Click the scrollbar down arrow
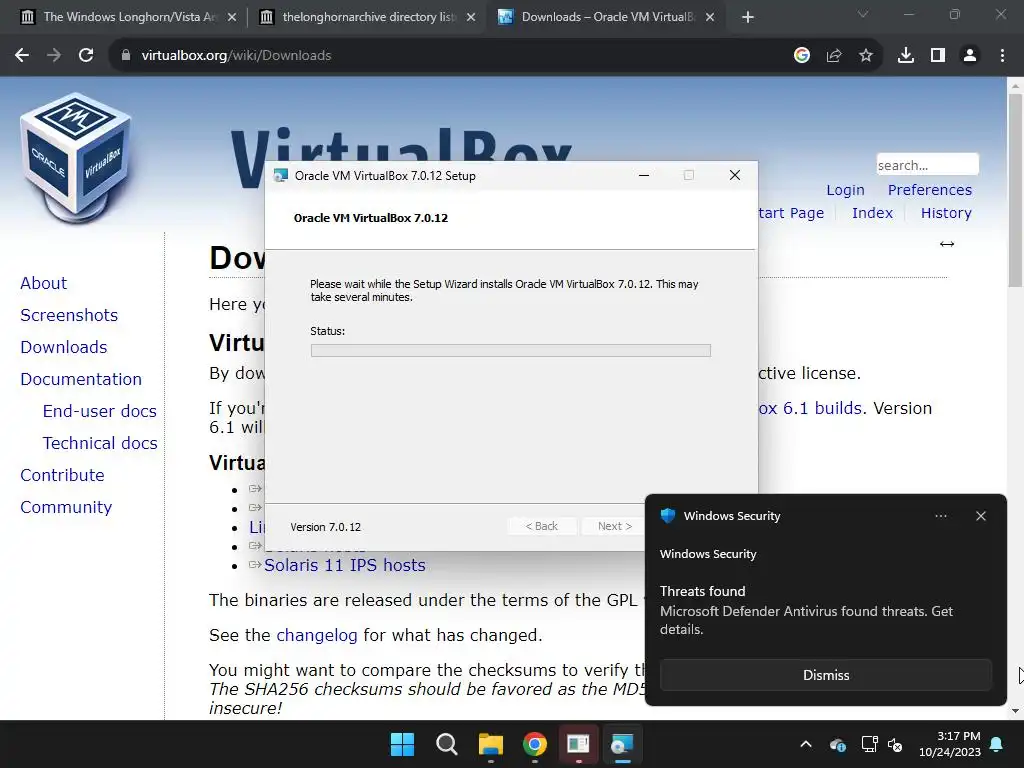This screenshot has width=1024, height=768. pos(1015,711)
